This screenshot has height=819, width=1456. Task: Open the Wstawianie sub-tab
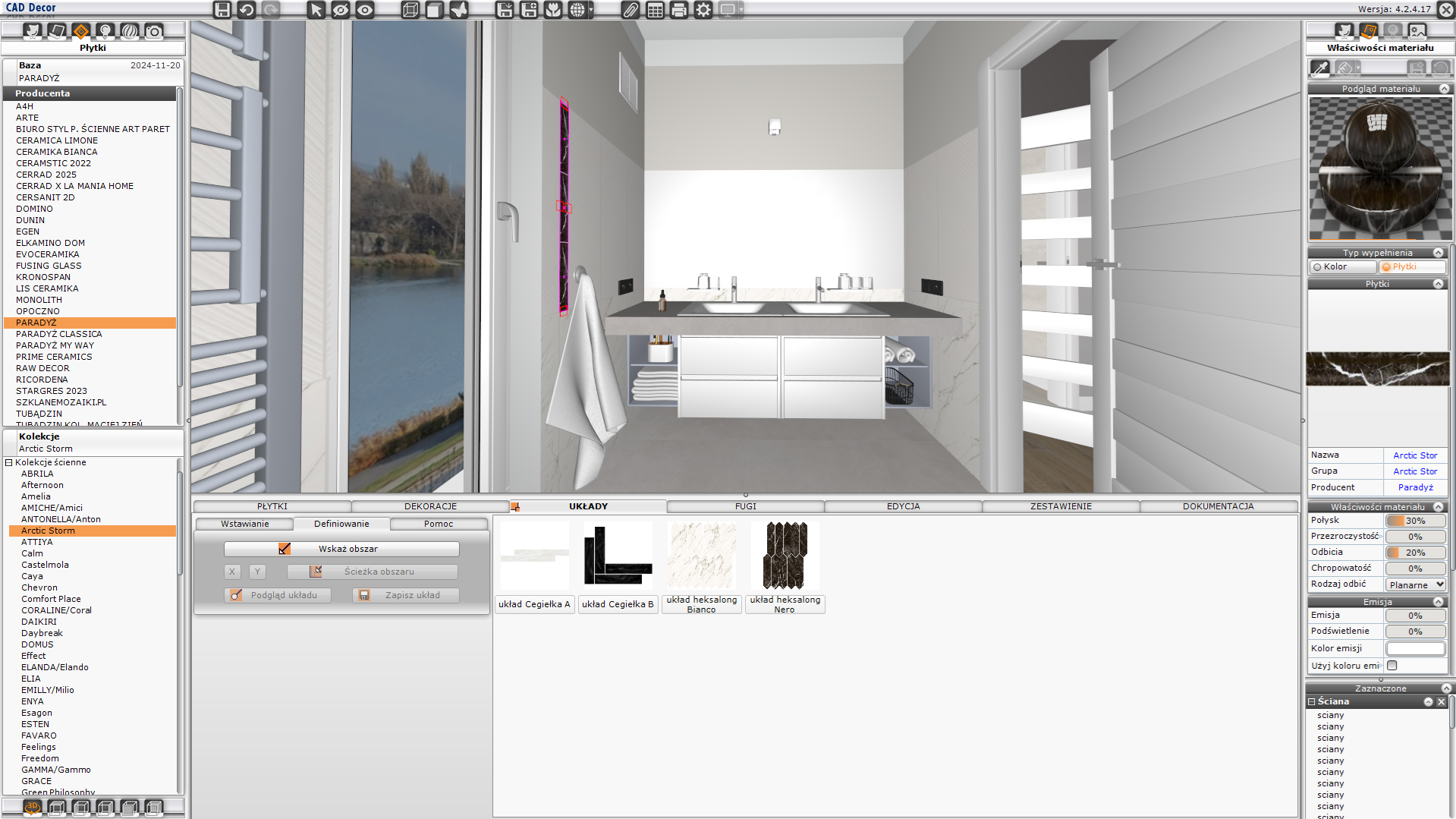pos(244,524)
